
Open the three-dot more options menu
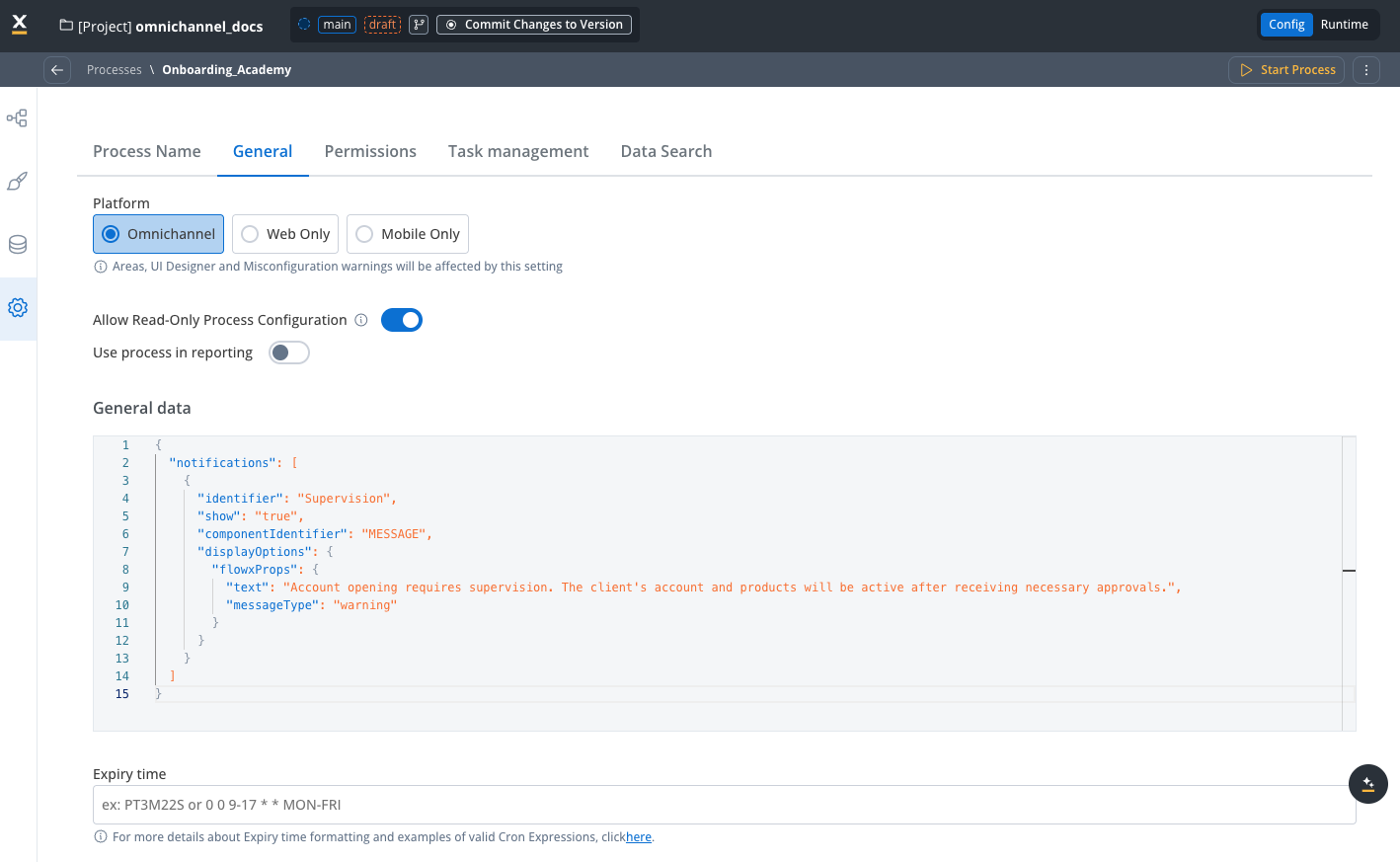(1365, 70)
